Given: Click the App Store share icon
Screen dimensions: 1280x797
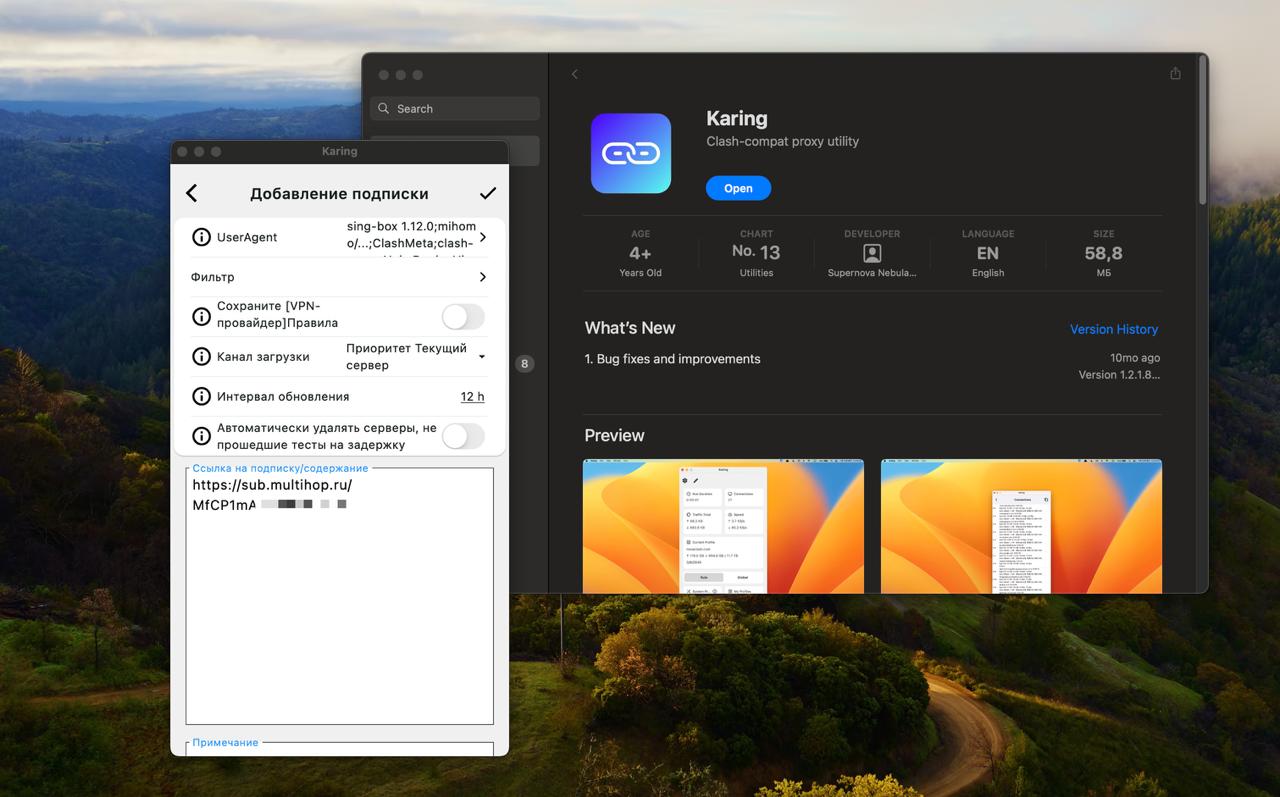Looking at the screenshot, I should pyautogui.click(x=1175, y=73).
